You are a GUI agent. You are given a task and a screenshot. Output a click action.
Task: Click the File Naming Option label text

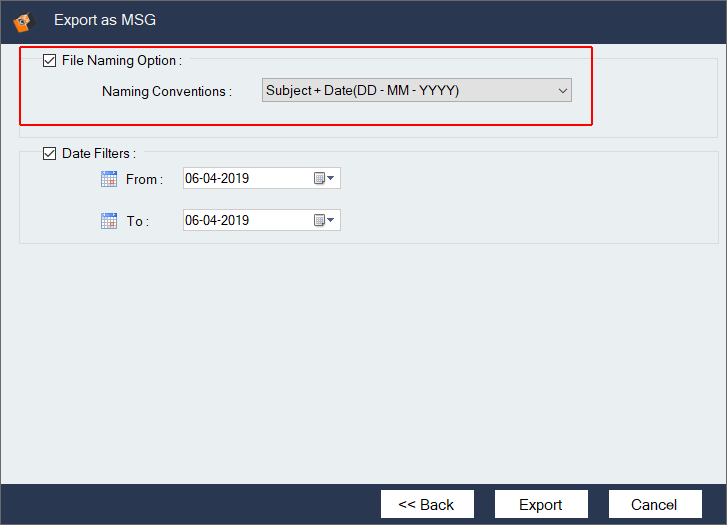click(121, 61)
